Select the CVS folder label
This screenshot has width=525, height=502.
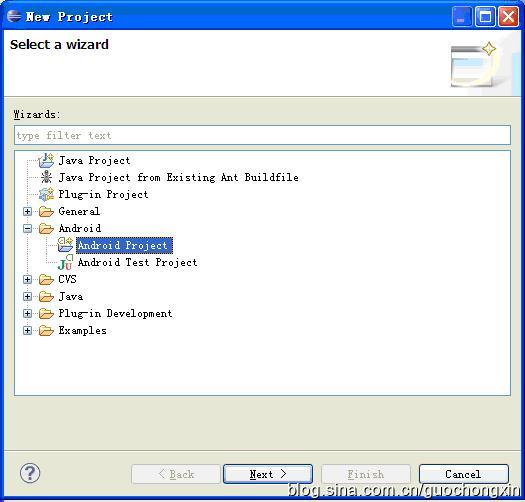click(67, 279)
